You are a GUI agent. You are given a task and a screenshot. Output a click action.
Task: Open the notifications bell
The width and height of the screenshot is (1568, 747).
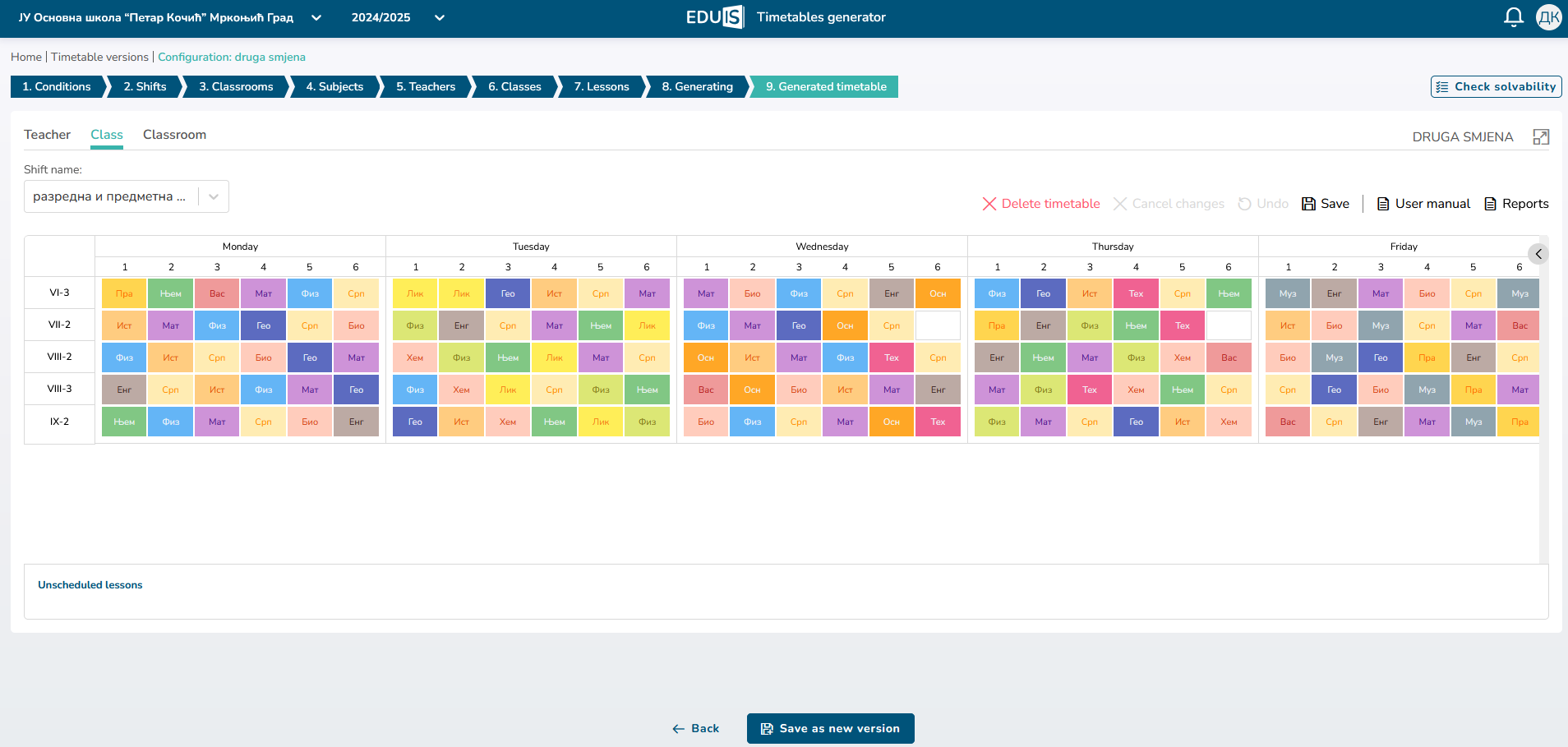click(1513, 17)
